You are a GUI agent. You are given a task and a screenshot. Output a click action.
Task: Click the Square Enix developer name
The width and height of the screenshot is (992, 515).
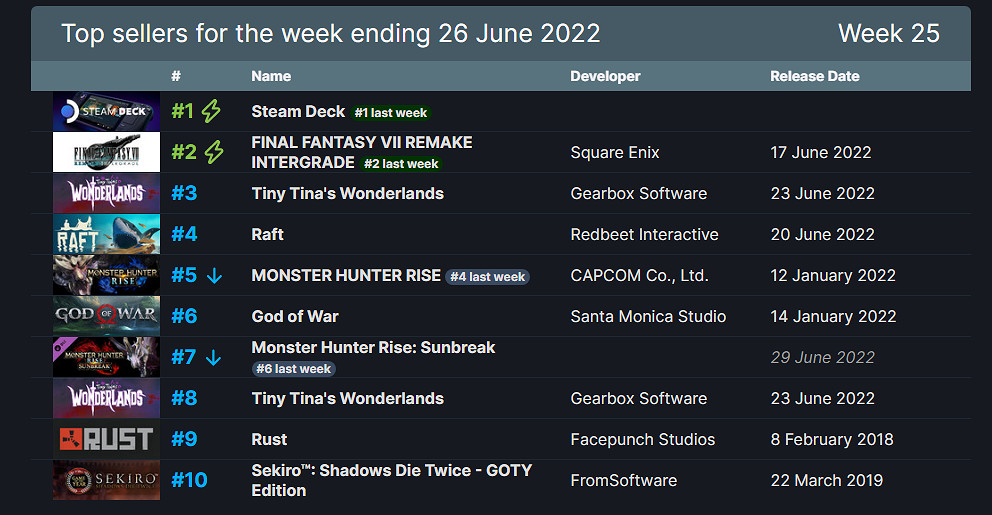(x=614, y=152)
